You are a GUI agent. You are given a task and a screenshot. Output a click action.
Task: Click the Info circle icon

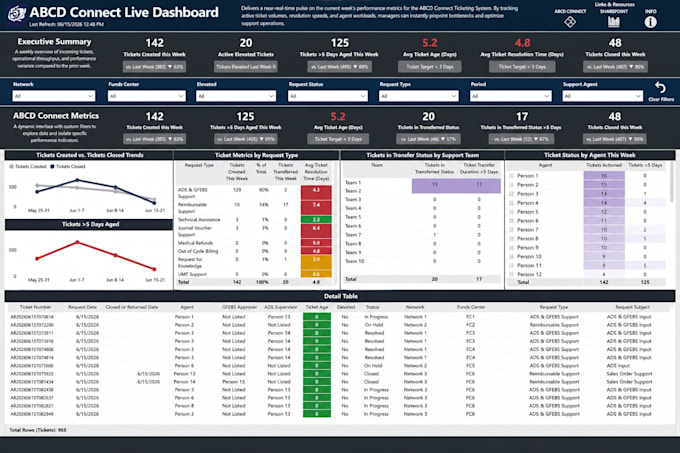[x=650, y=22]
